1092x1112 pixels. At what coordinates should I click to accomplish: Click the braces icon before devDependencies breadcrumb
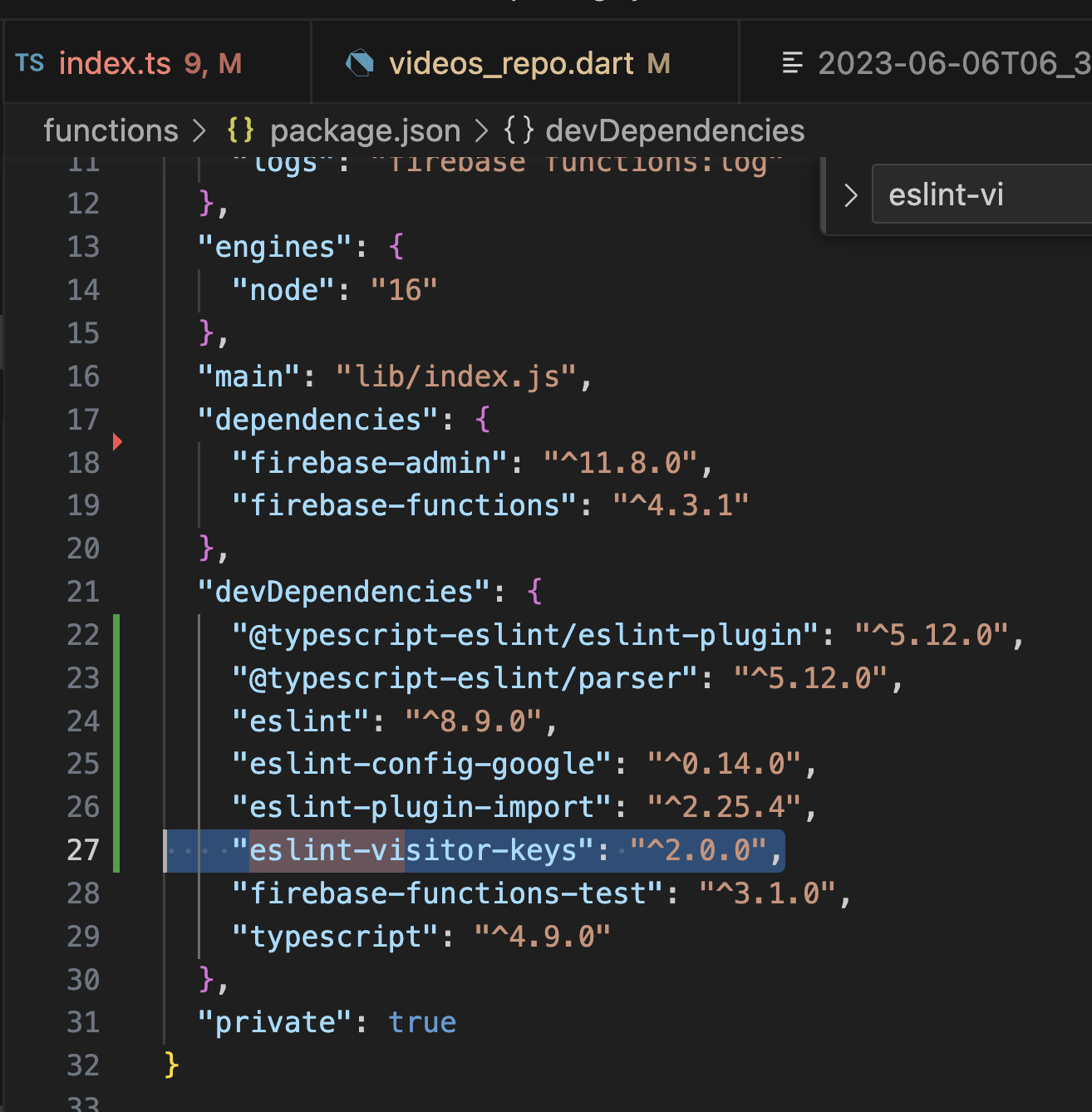pos(519,130)
